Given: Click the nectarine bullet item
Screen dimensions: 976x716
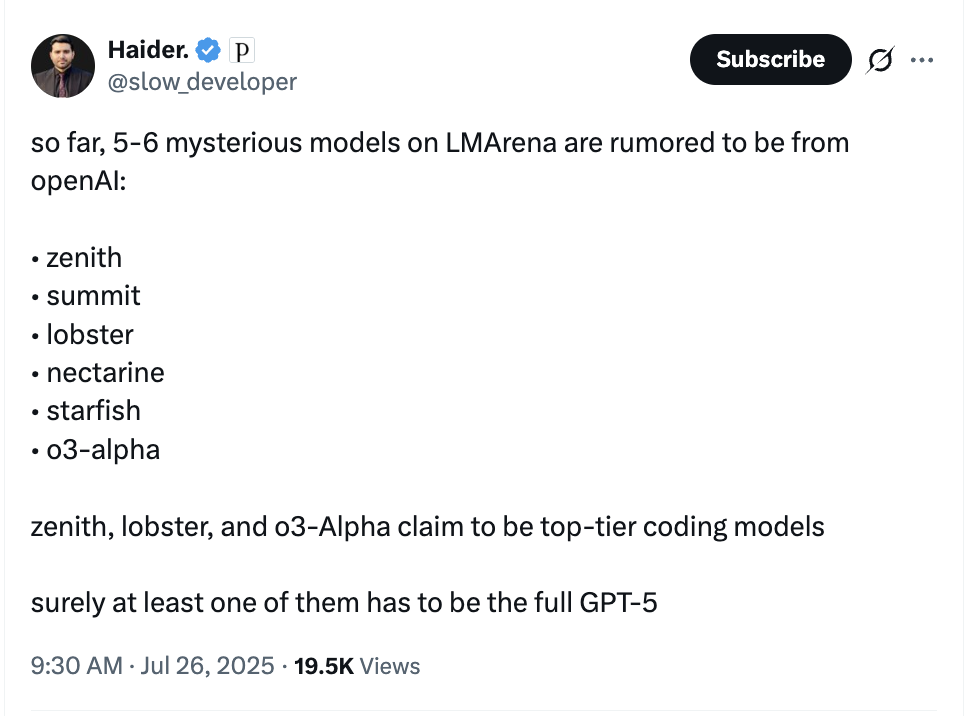Looking at the screenshot, I should click(105, 373).
